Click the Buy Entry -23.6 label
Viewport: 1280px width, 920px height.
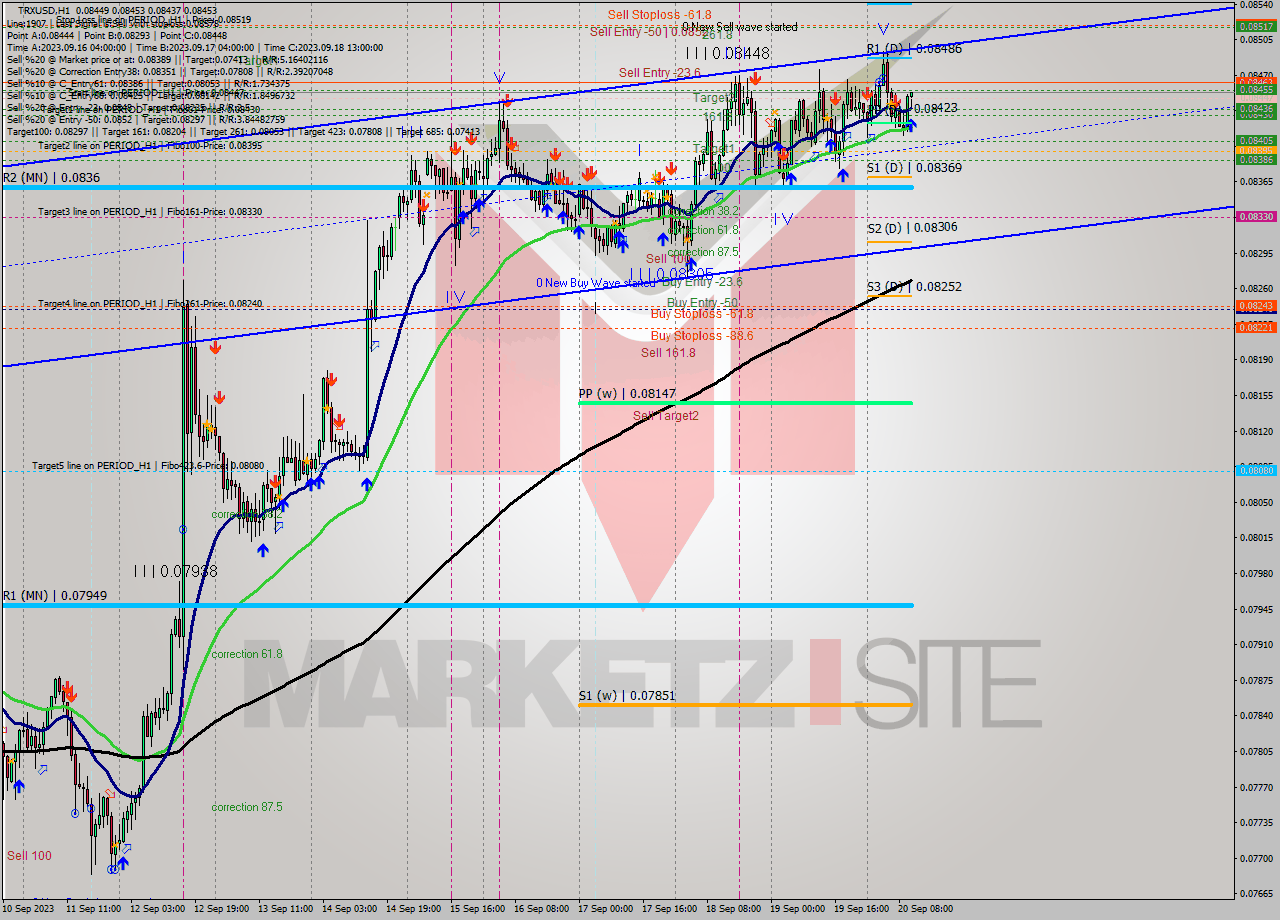(x=702, y=282)
